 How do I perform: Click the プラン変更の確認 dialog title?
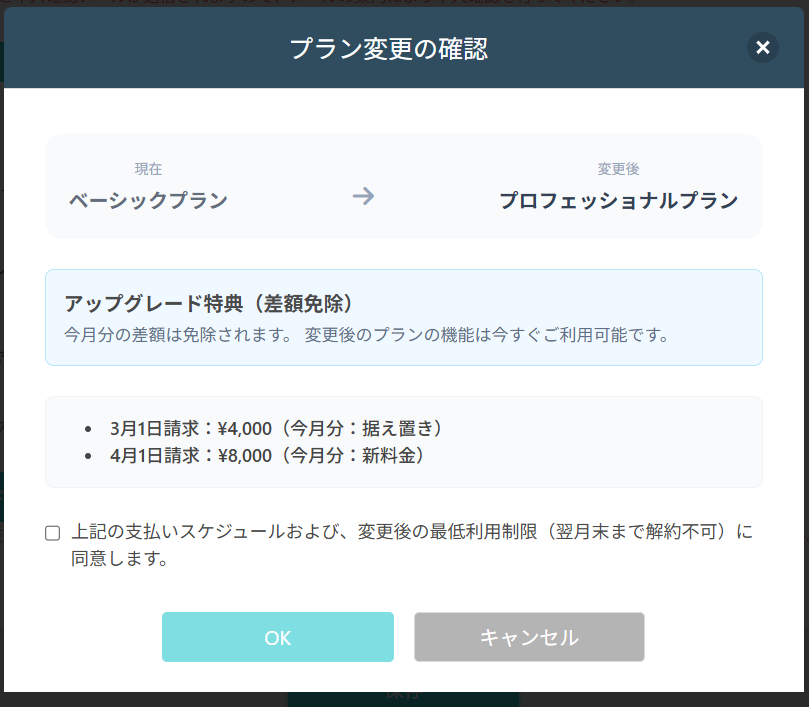388,48
